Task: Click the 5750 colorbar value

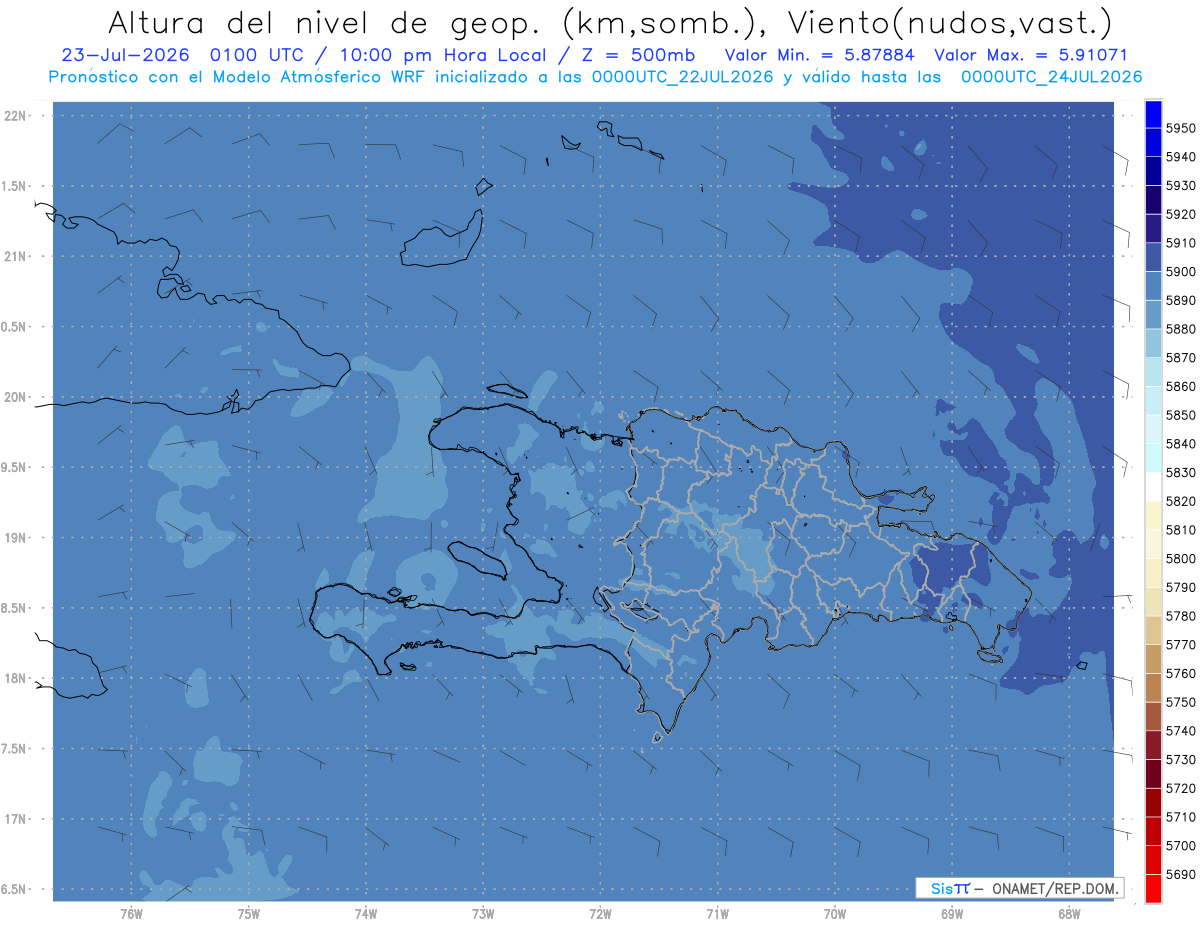Action: click(x=1180, y=702)
